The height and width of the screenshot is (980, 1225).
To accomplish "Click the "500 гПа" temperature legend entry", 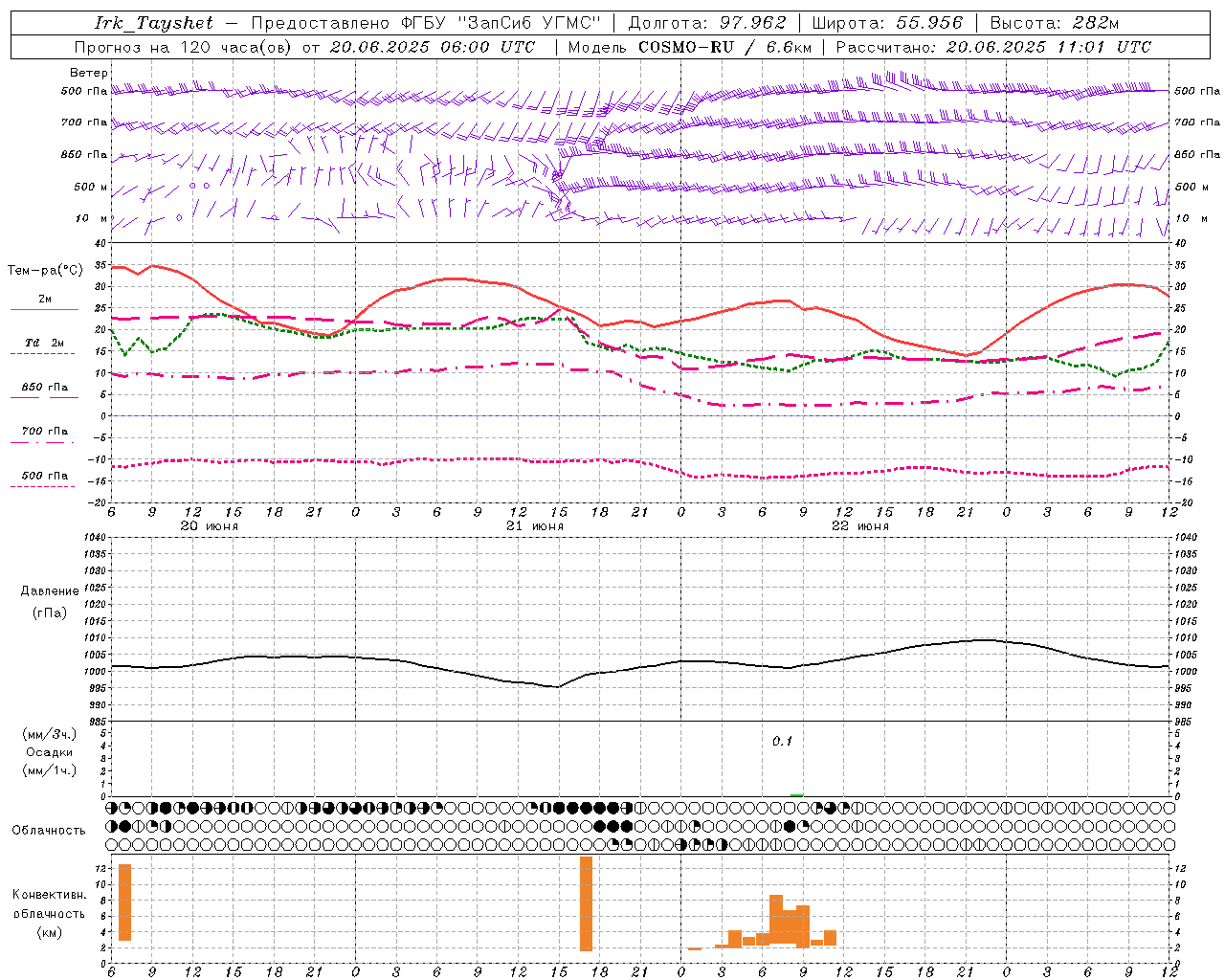I will pos(45,476).
